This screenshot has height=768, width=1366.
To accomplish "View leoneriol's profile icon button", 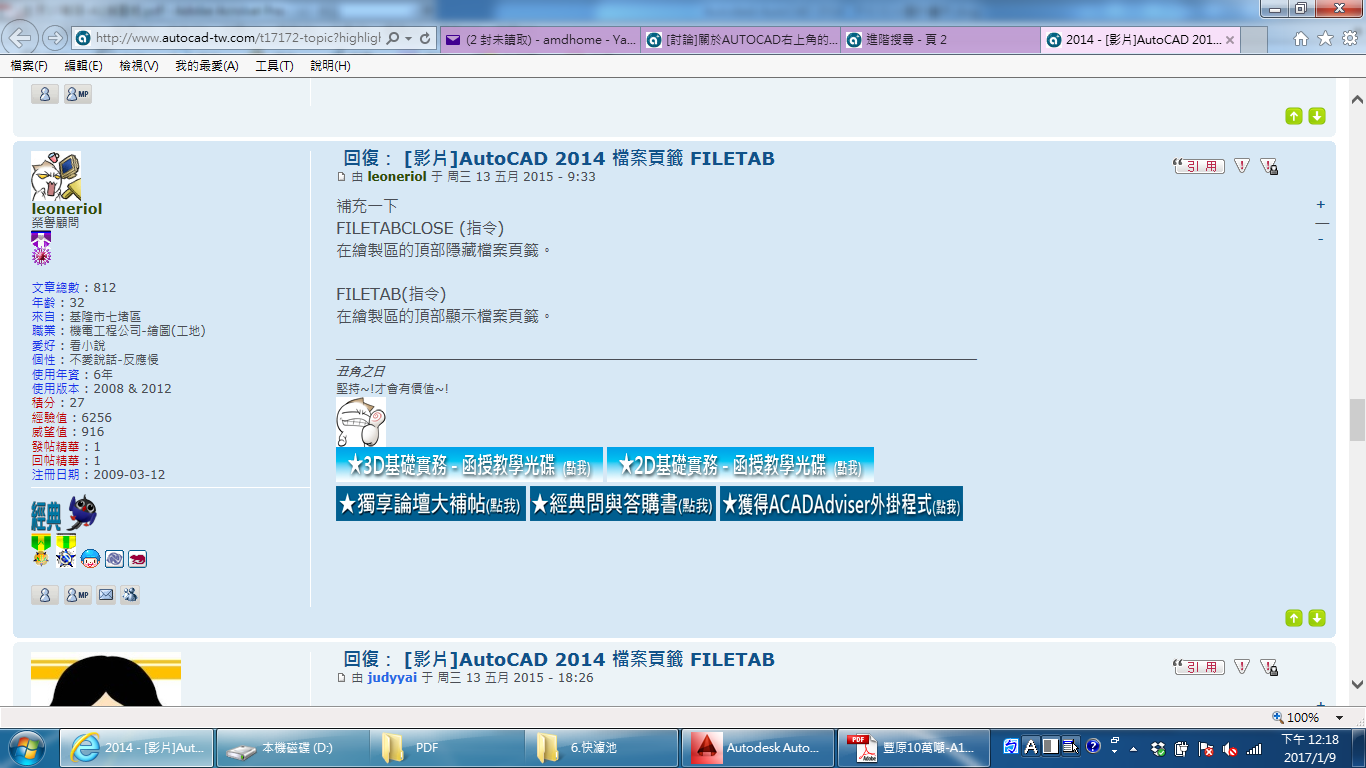I will tap(44, 595).
